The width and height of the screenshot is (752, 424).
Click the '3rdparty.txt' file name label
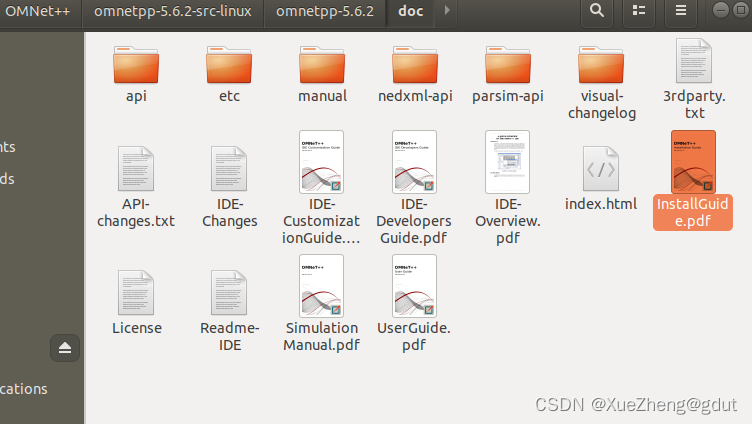pyautogui.click(x=694, y=104)
